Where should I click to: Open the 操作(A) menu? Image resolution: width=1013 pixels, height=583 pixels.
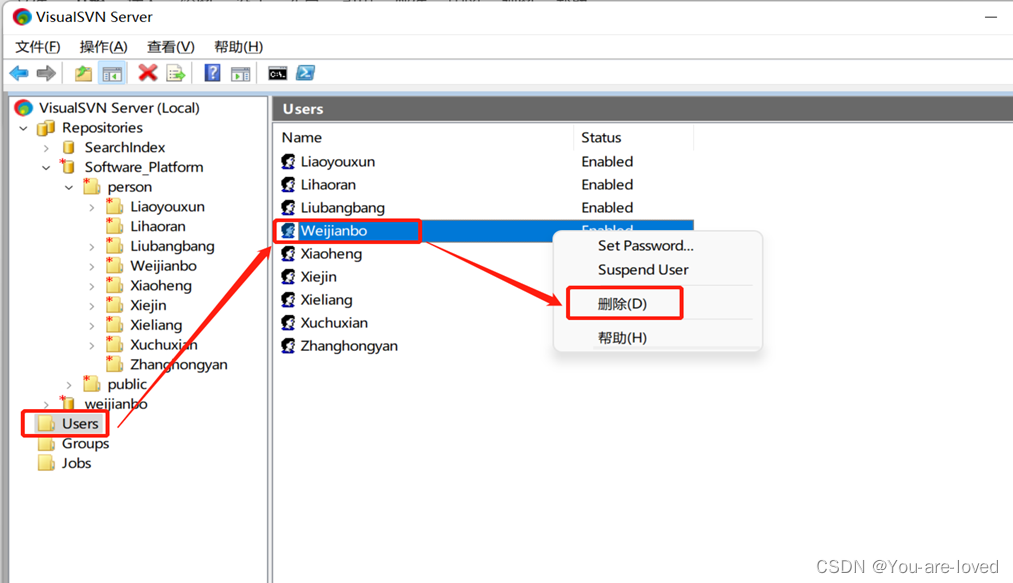pyautogui.click(x=103, y=47)
